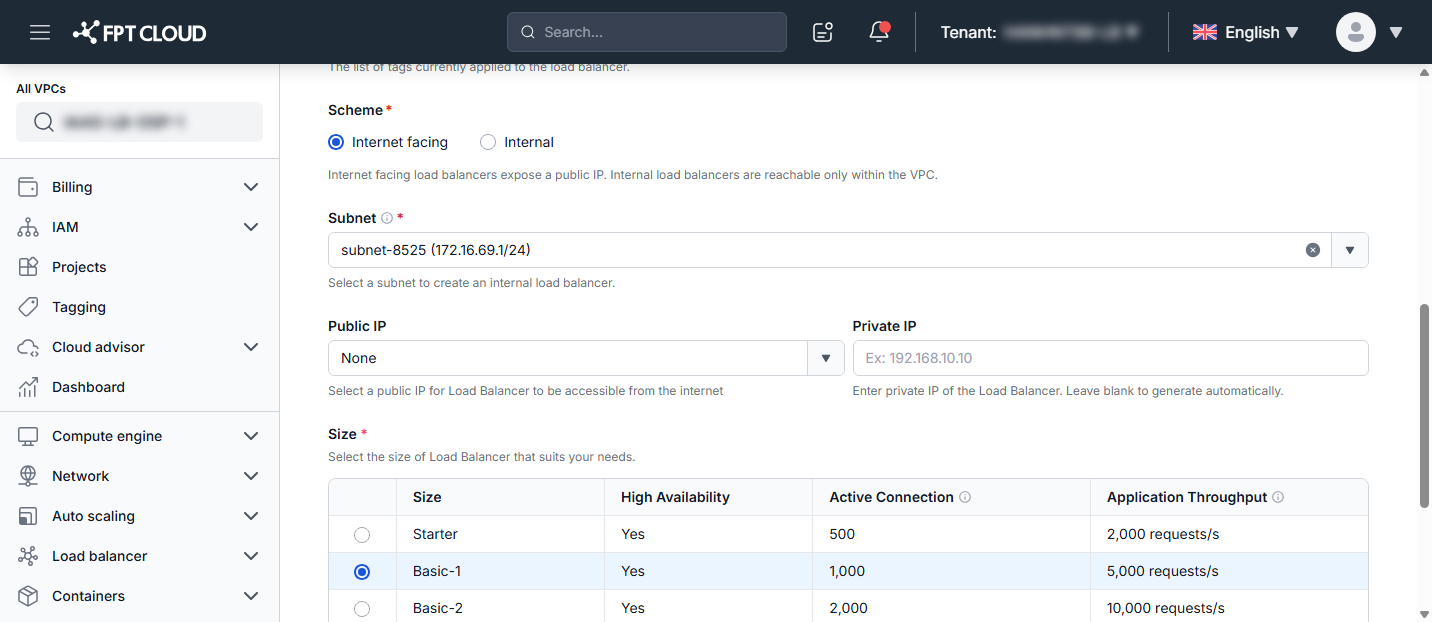Open the notifications bell
Image resolution: width=1432 pixels, height=622 pixels.
tap(879, 32)
